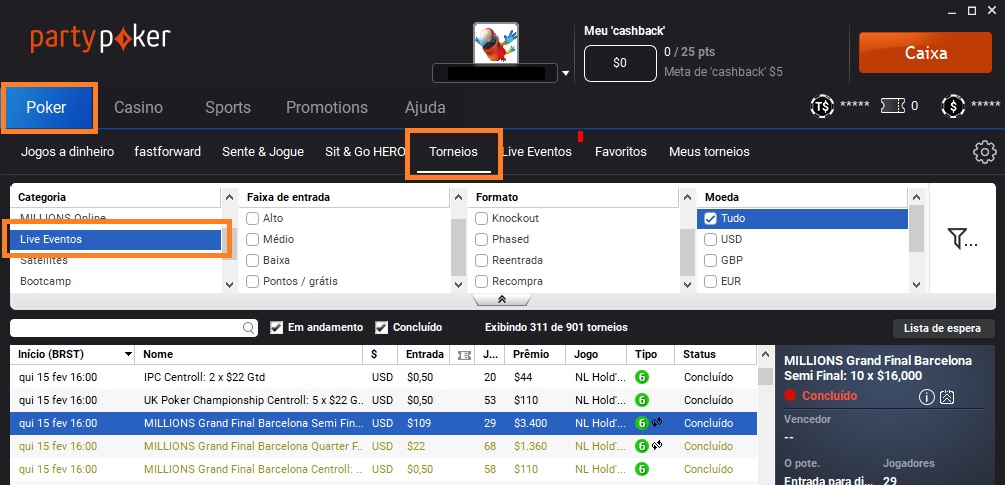This screenshot has width=1005, height=485.
Task: Switch to Sente & Jogue tab
Action: tap(263, 152)
